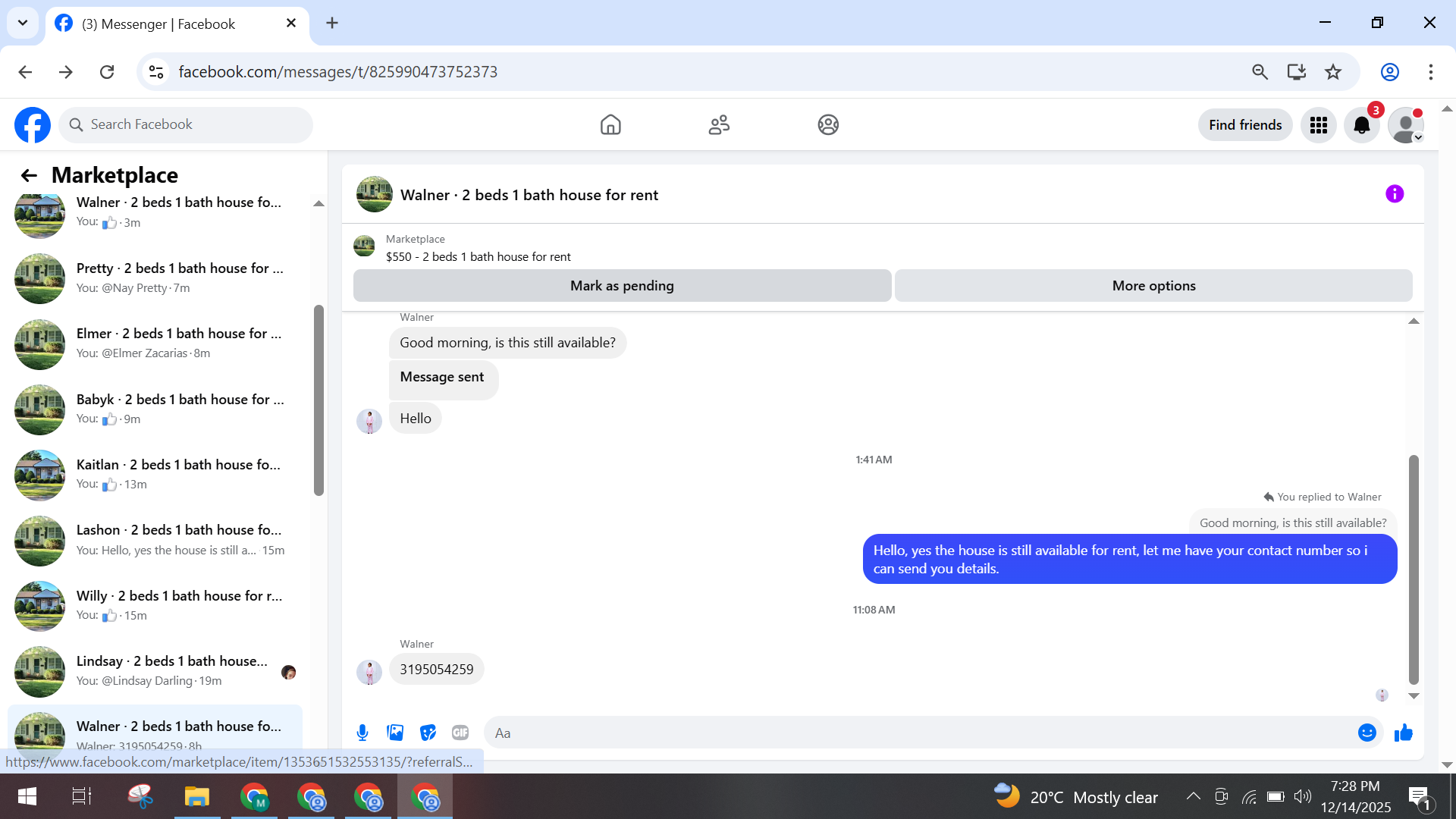Send a thumbs-up like
Image resolution: width=1456 pixels, height=819 pixels.
tap(1404, 733)
